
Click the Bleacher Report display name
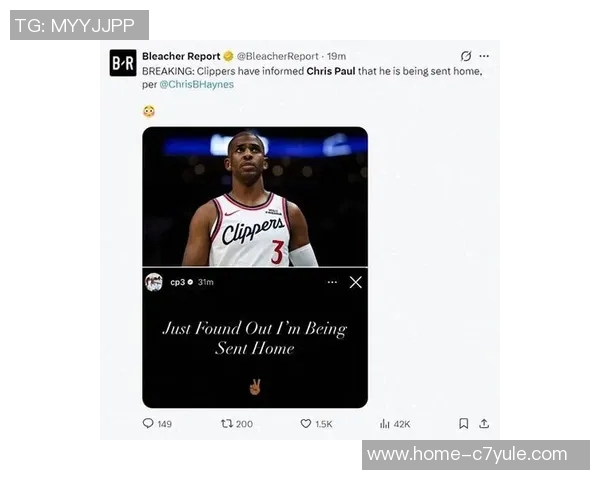(181, 56)
